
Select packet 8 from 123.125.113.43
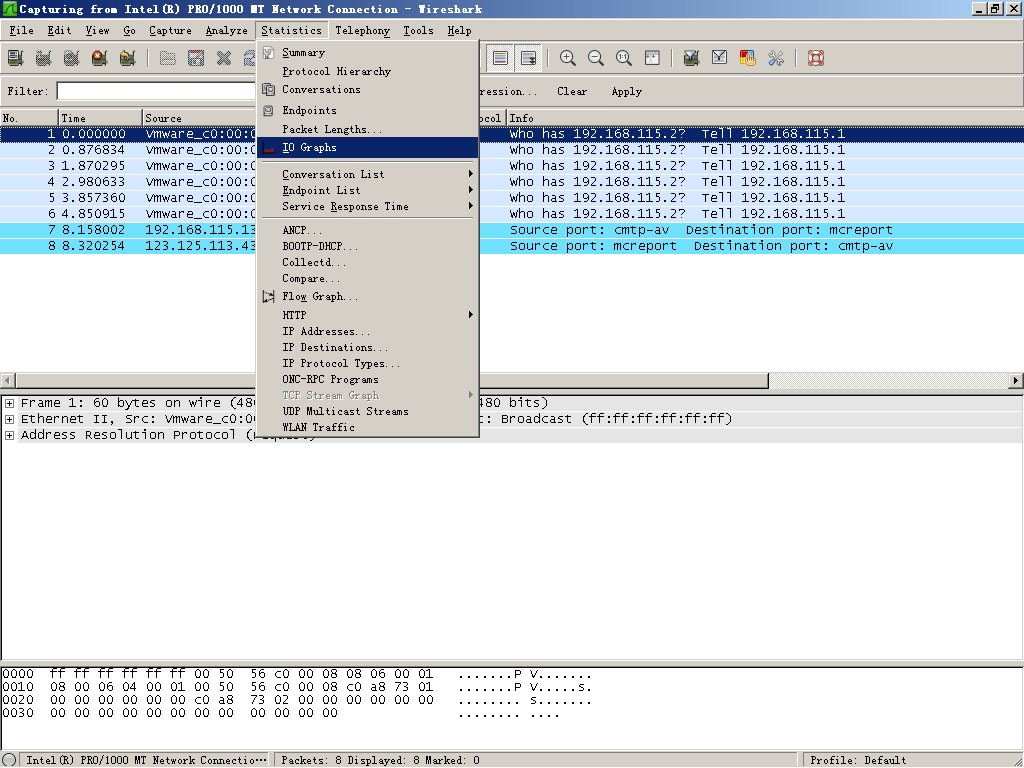pos(511,246)
